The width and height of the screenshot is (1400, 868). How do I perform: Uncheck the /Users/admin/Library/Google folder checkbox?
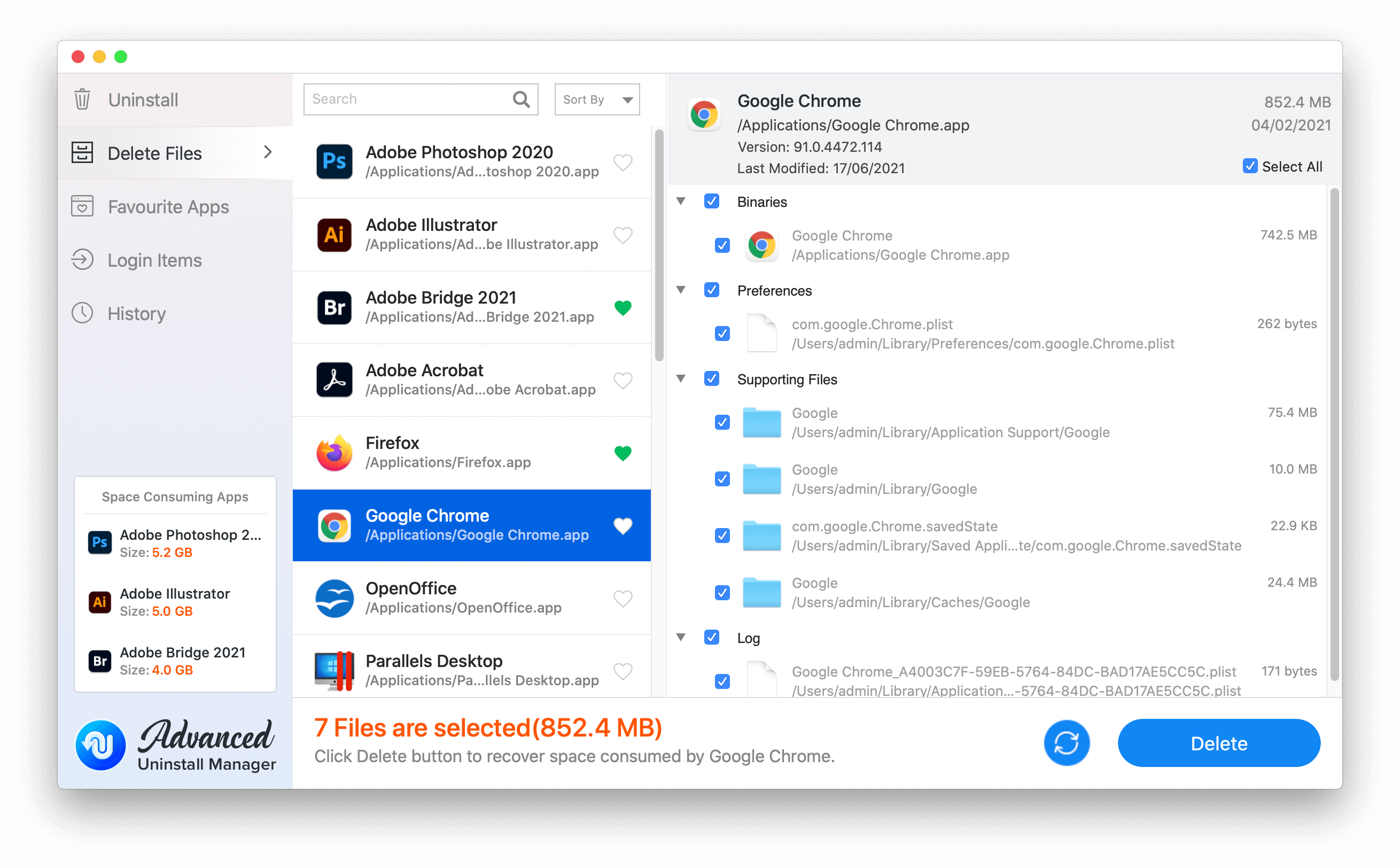pos(722,479)
